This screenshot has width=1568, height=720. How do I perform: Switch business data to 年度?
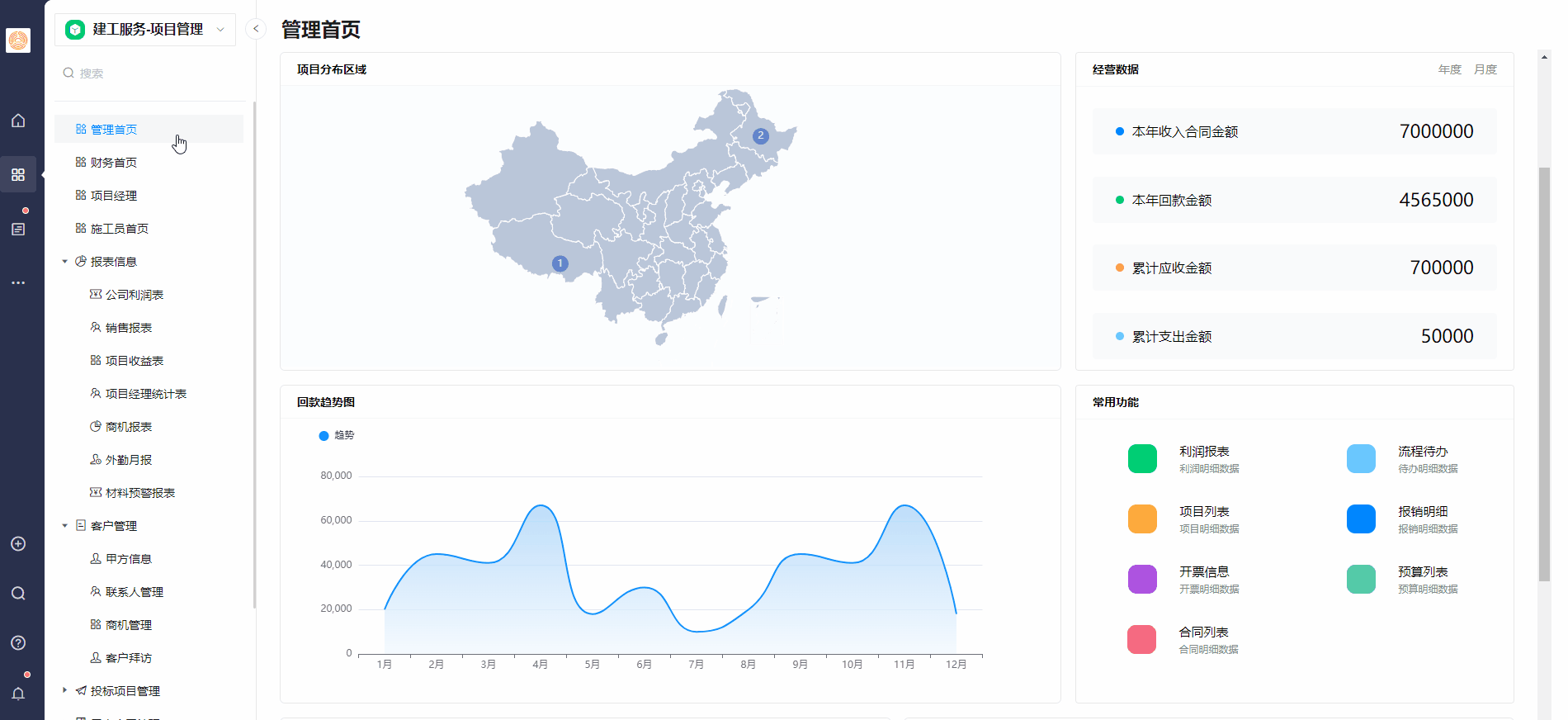[1449, 69]
